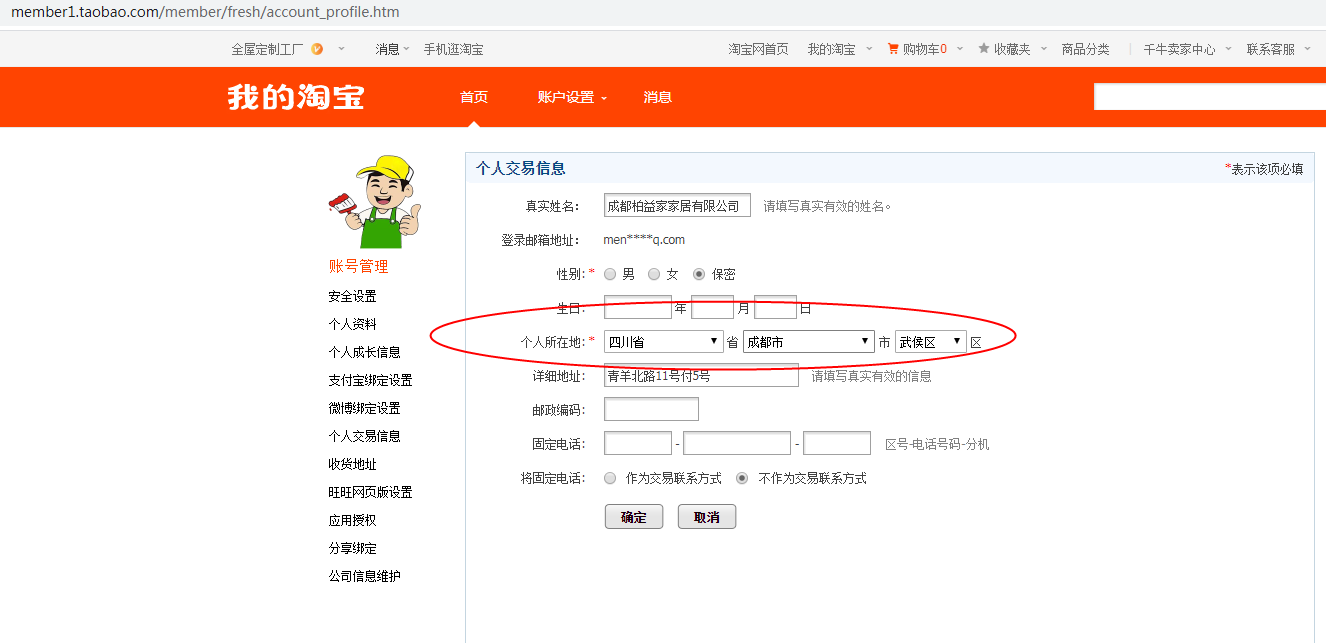Open 公司信息维护 in sidebar
The image size is (1326, 643).
click(364, 576)
